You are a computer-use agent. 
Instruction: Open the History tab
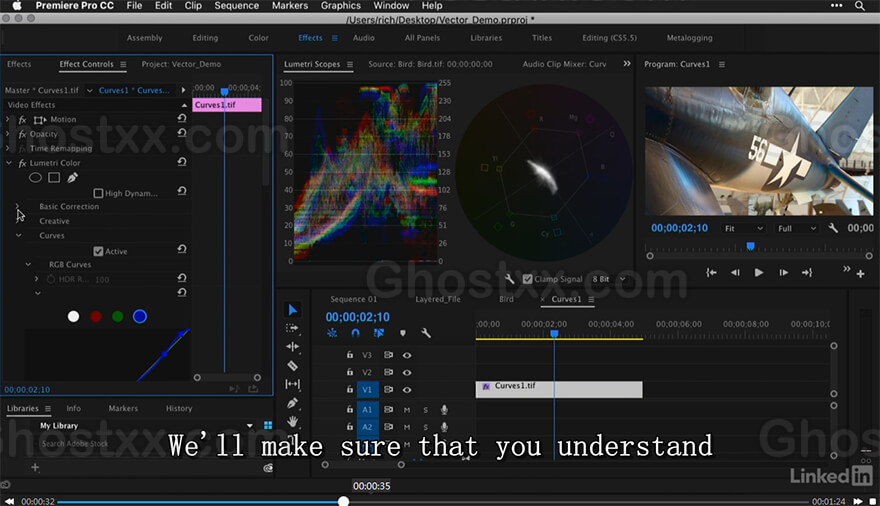179,408
